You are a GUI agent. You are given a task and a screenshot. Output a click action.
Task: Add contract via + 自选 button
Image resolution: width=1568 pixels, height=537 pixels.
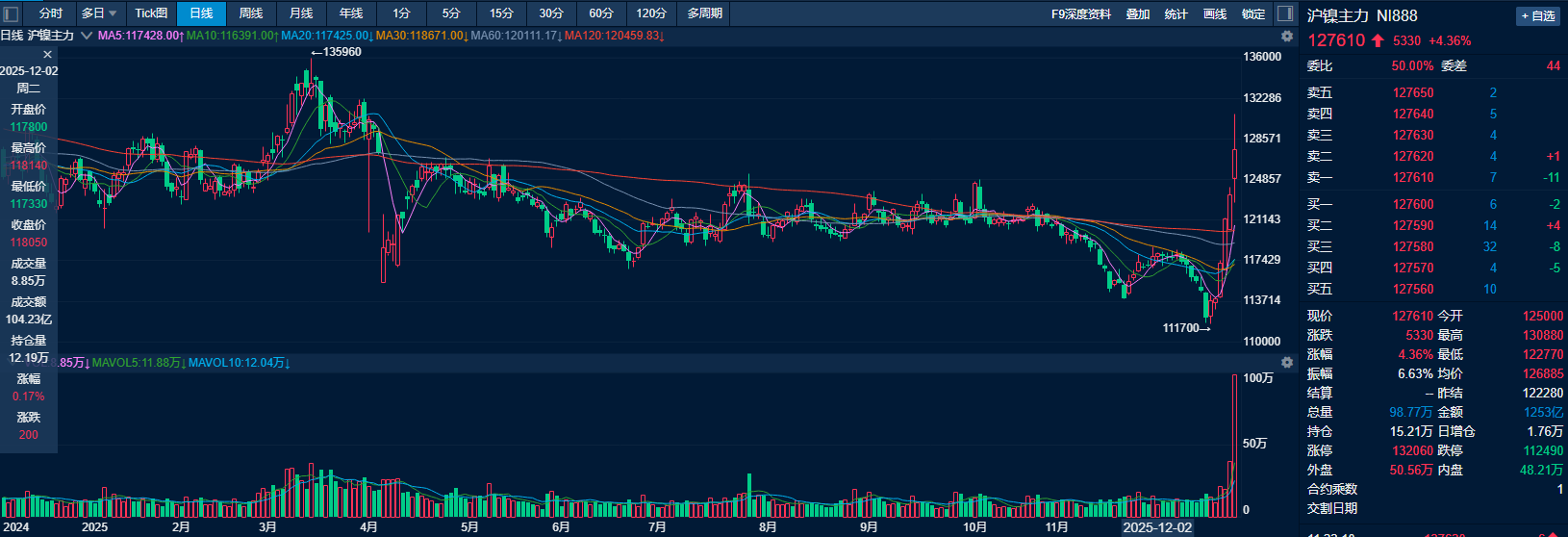click(1538, 16)
